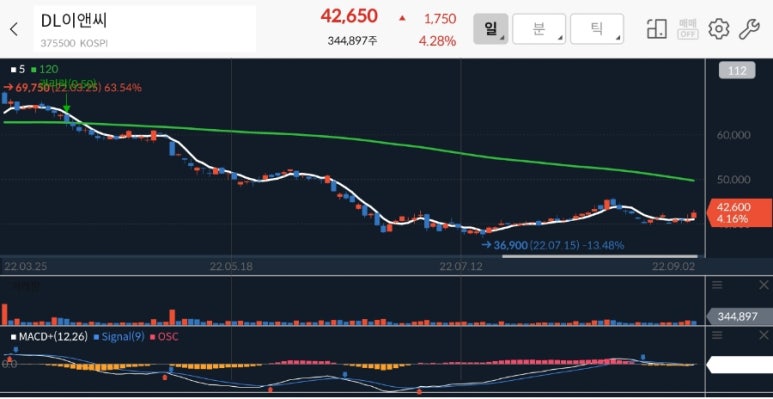Click the 22.05.18 date axis label
773x399 pixels.
(x=231, y=267)
